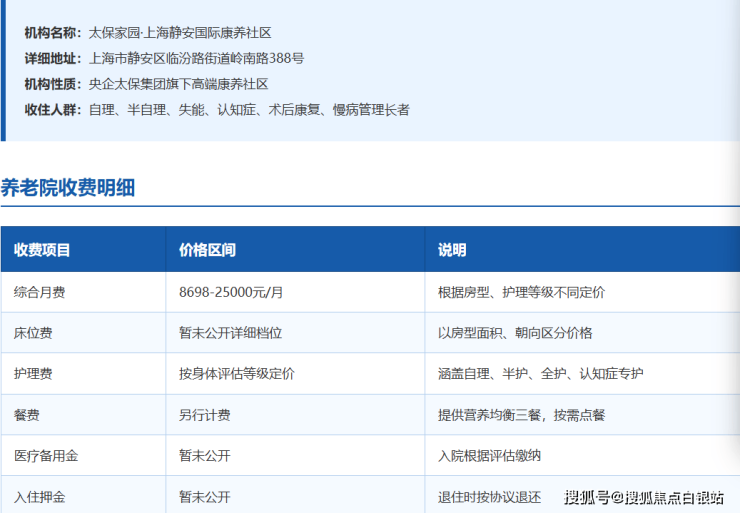Select the 医疗备用金 row label
The image size is (740, 513).
pos(46,455)
